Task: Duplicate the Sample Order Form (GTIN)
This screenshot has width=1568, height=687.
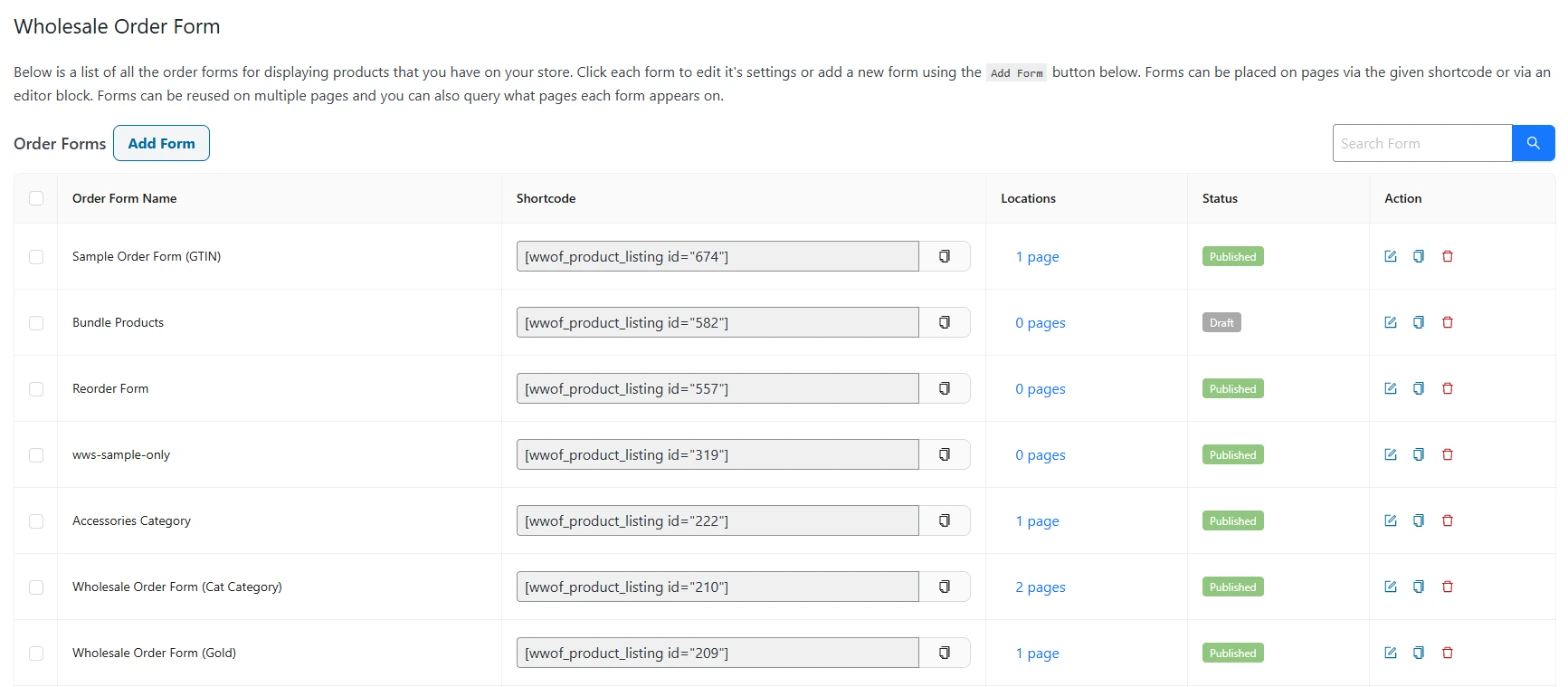Action: (x=1418, y=257)
